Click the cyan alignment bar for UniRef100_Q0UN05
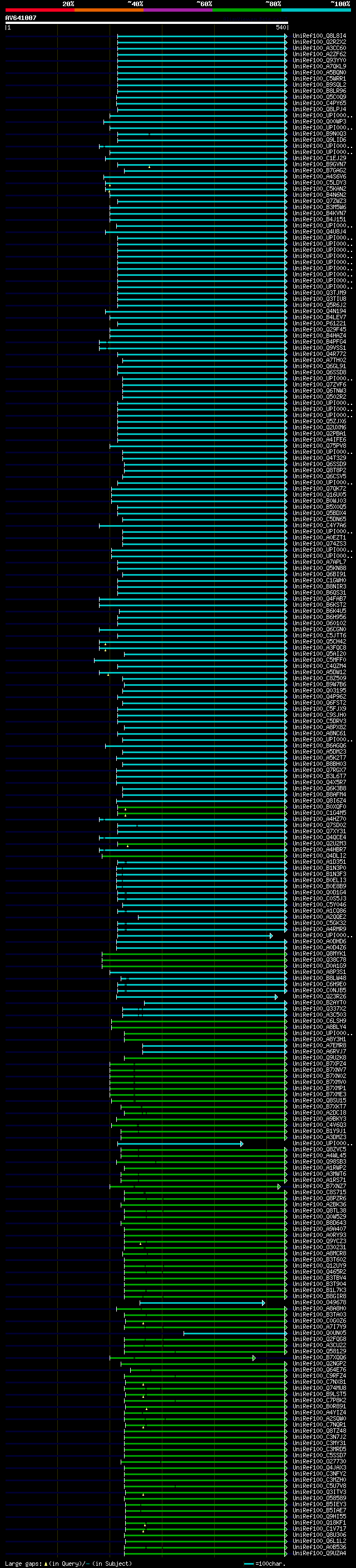The image size is (356, 1568). [235, 1334]
